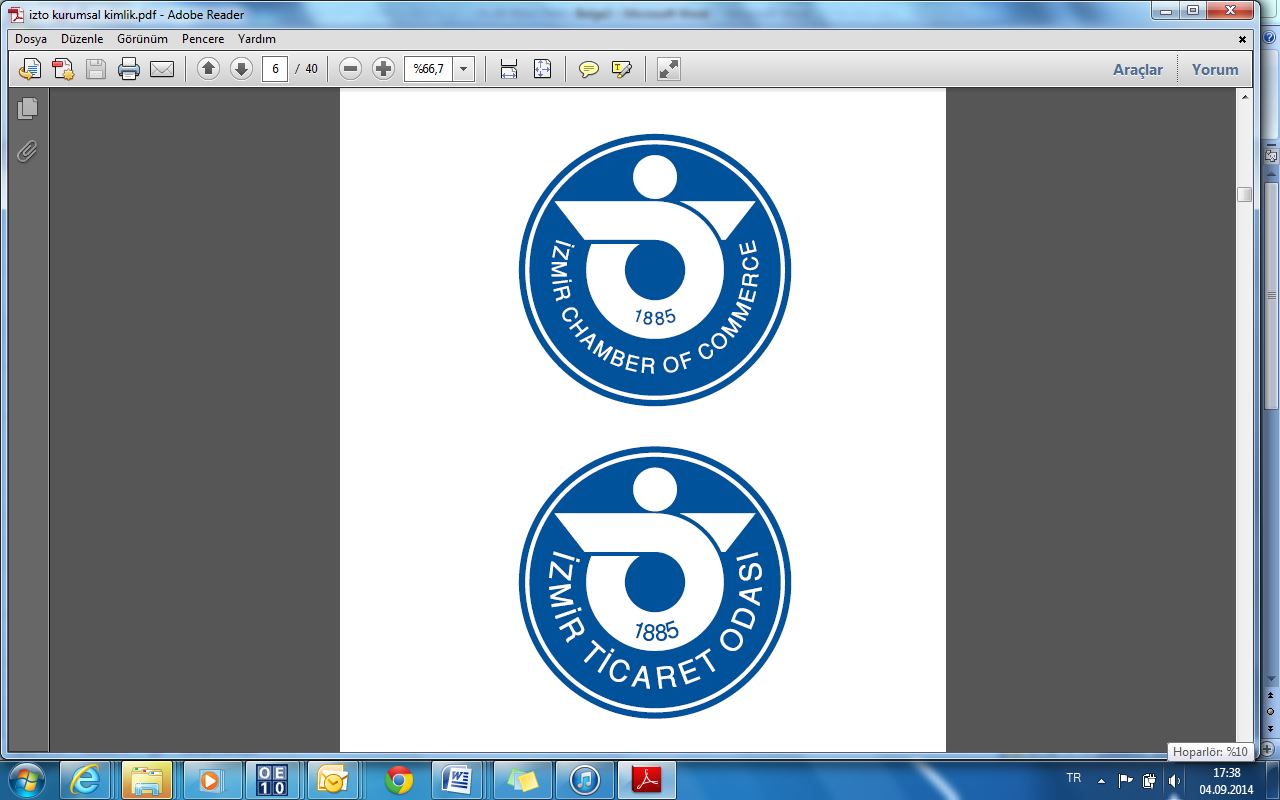This screenshot has height=800, width=1280.
Task: Open Windows Explorer from the taskbar
Action: click(x=148, y=780)
